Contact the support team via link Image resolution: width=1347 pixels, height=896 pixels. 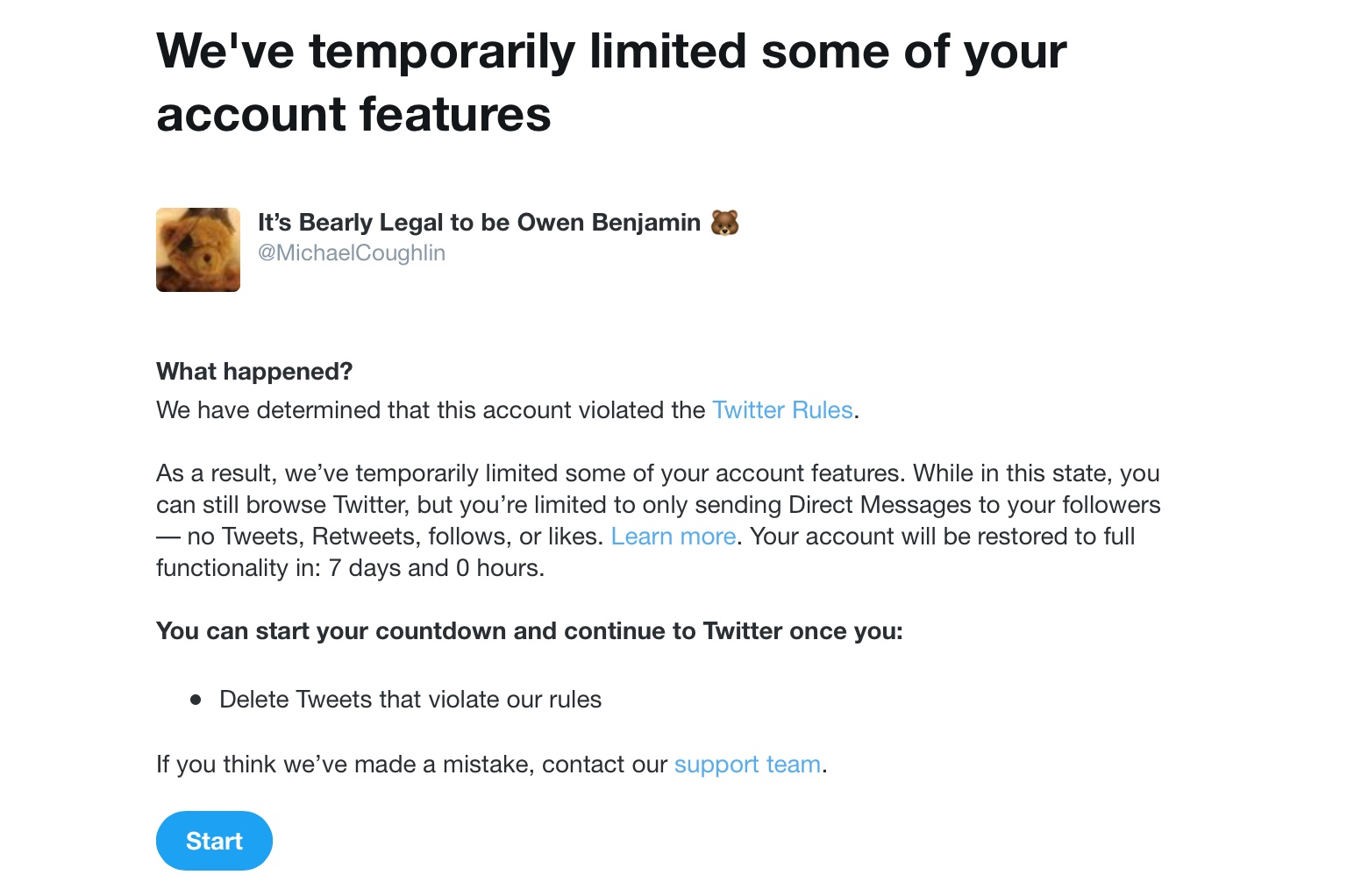point(747,764)
